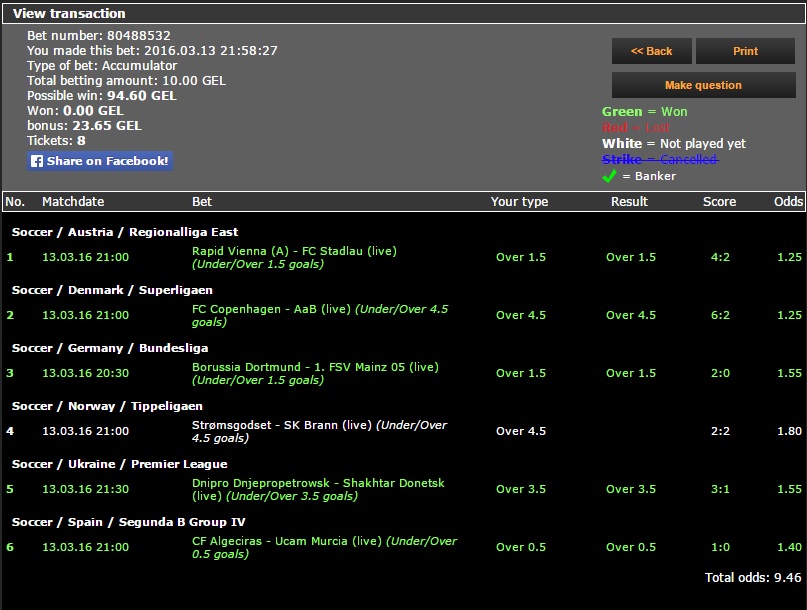
Task: Select the No. column header
Action: pos(15,202)
